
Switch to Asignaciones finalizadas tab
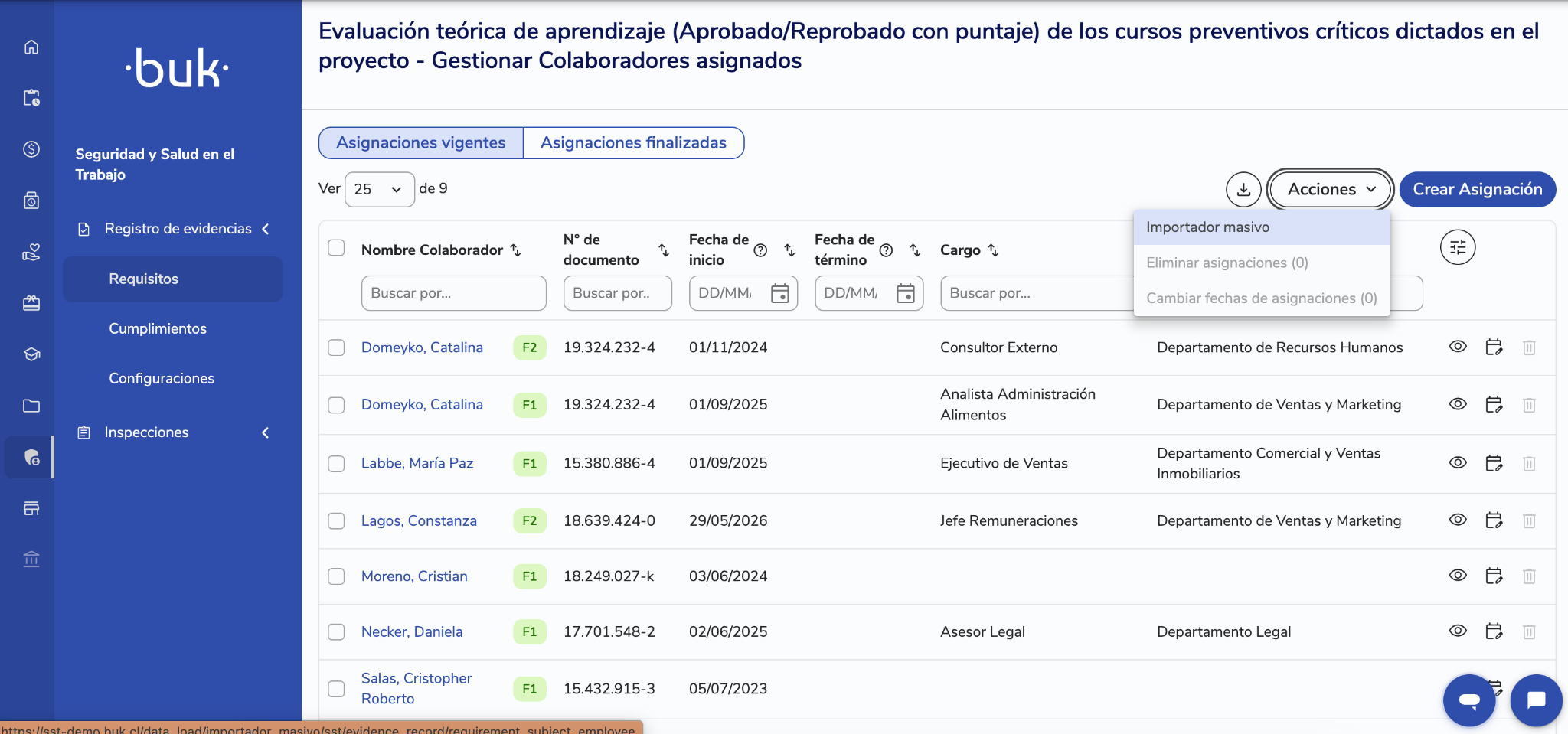click(x=633, y=143)
